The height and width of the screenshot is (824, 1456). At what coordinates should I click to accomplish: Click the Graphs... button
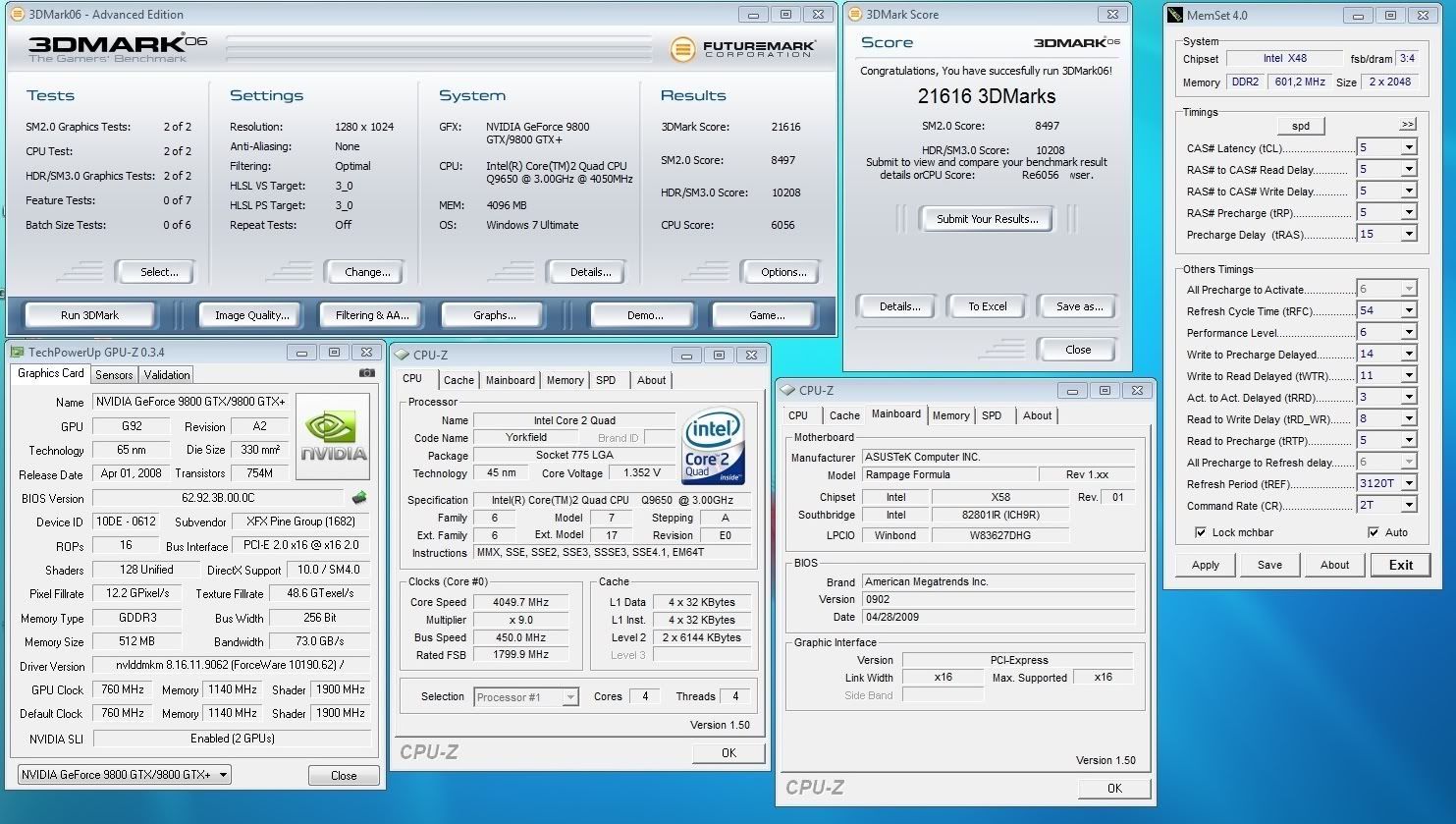[495, 315]
